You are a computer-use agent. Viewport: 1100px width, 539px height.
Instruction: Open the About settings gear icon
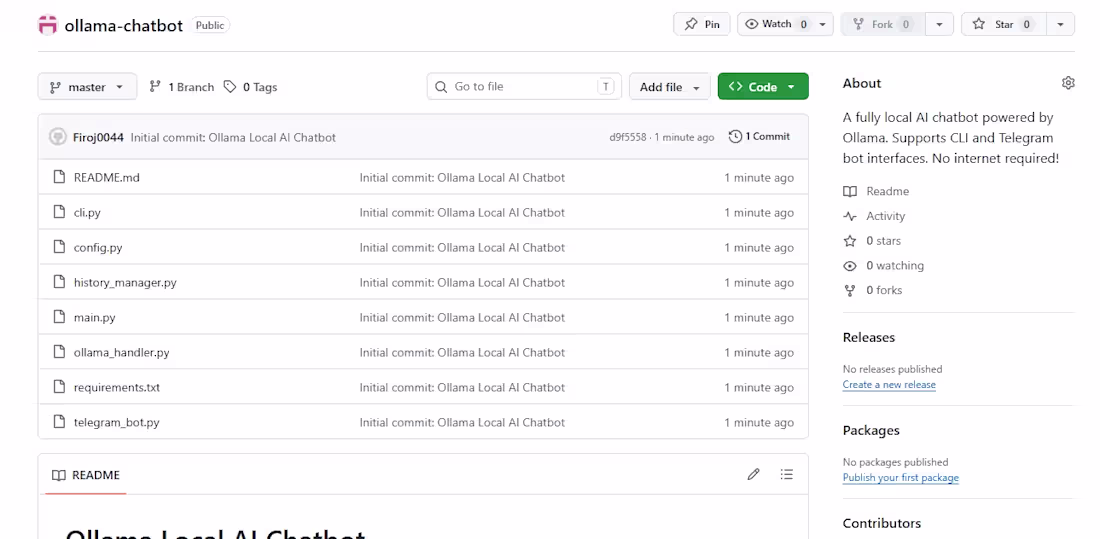[1068, 83]
